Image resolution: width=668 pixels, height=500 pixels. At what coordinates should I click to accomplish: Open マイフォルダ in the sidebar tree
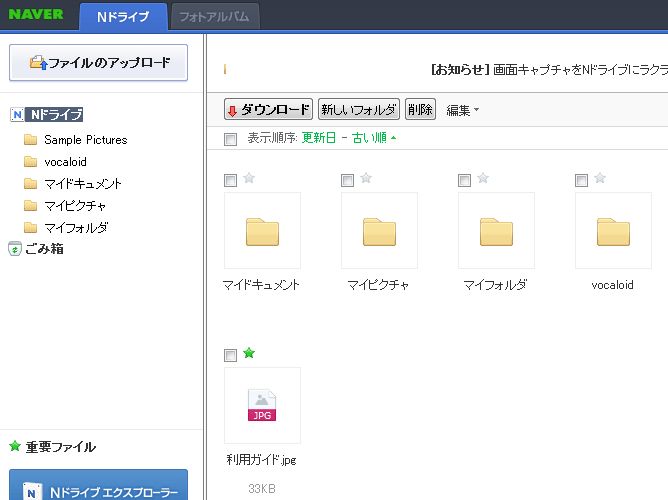coord(76,228)
